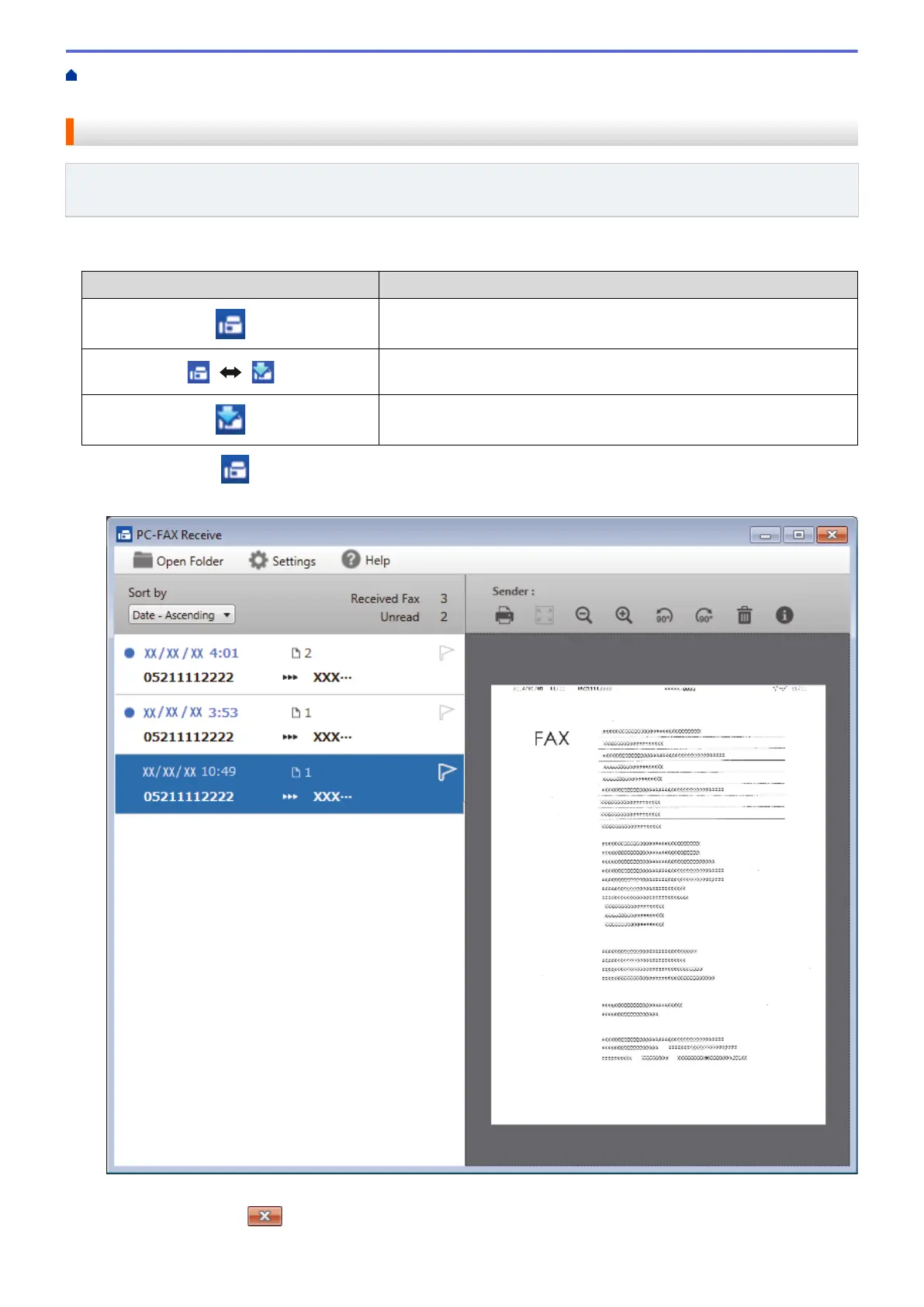The width and height of the screenshot is (924, 1307).
Task: Toggle flag on the 4:01 fax
Action: click(446, 653)
